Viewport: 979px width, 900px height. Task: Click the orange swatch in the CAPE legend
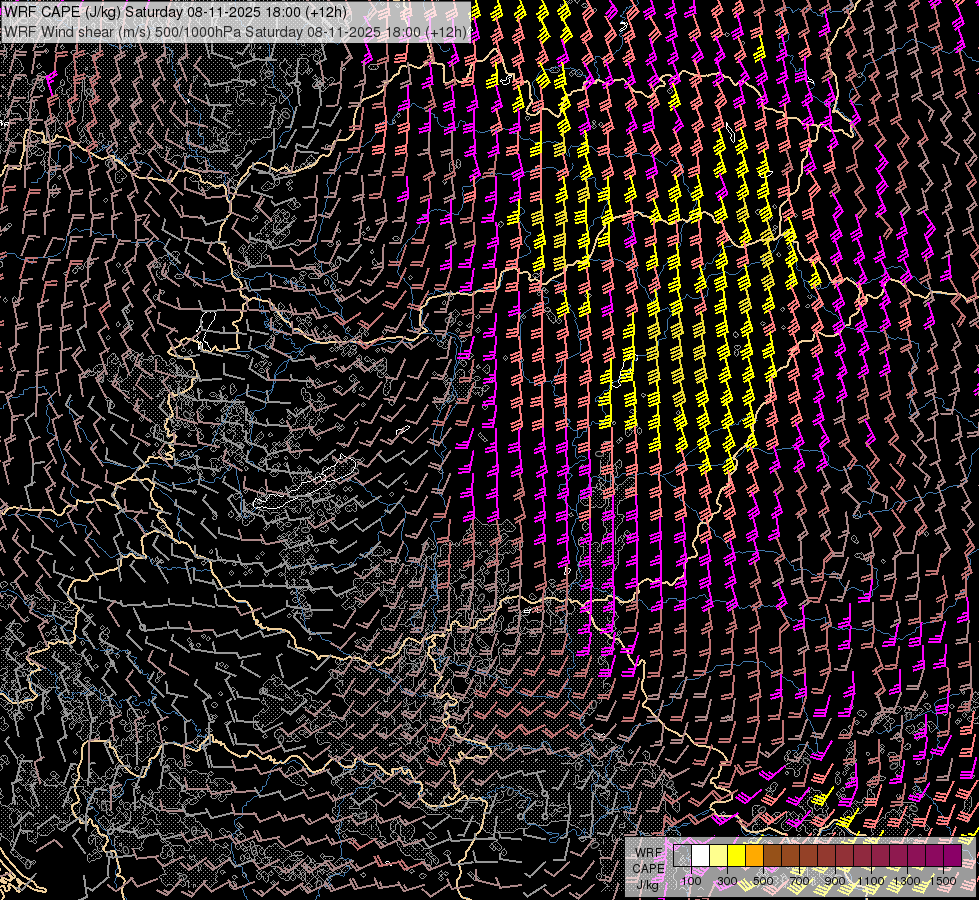(754, 856)
